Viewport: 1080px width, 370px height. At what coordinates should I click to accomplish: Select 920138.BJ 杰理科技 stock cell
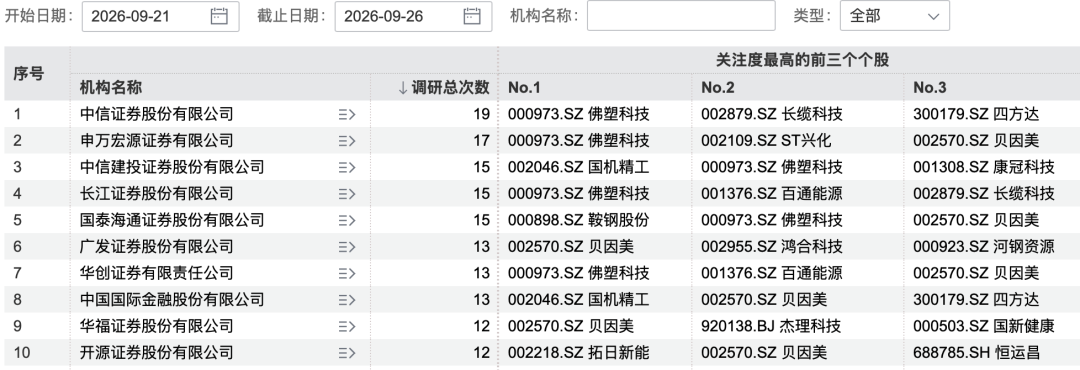[771, 327]
